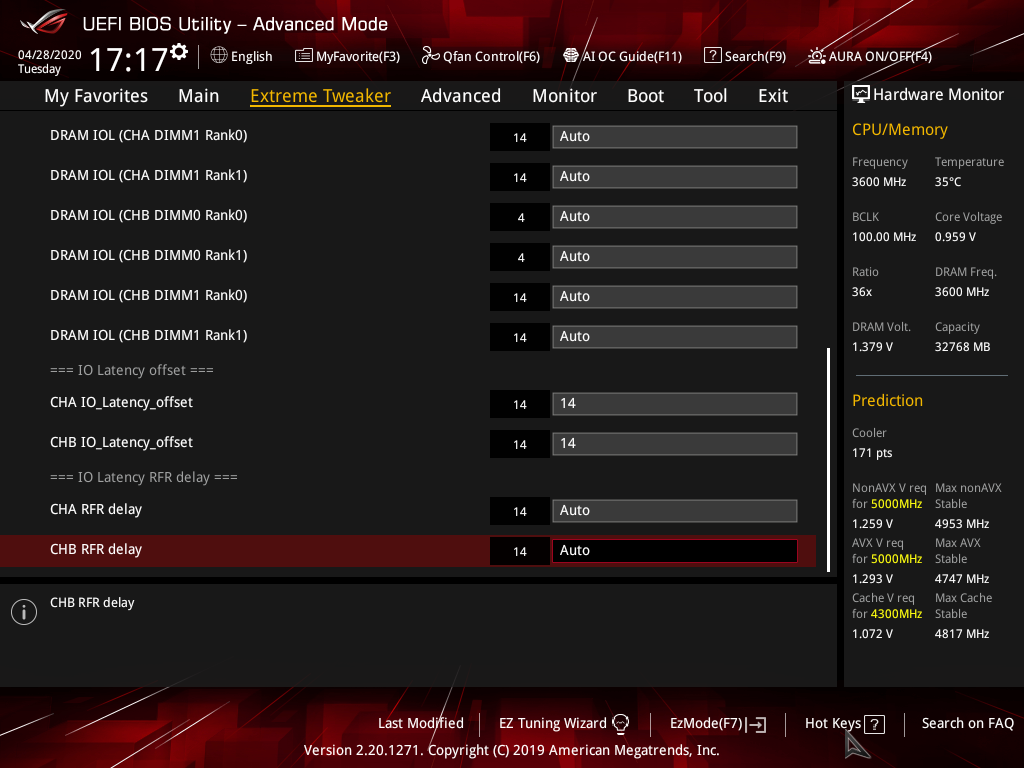Click DRAM Volt. 1.379 V value
This screenshot has height=768, width=1024.
[872, 347]
